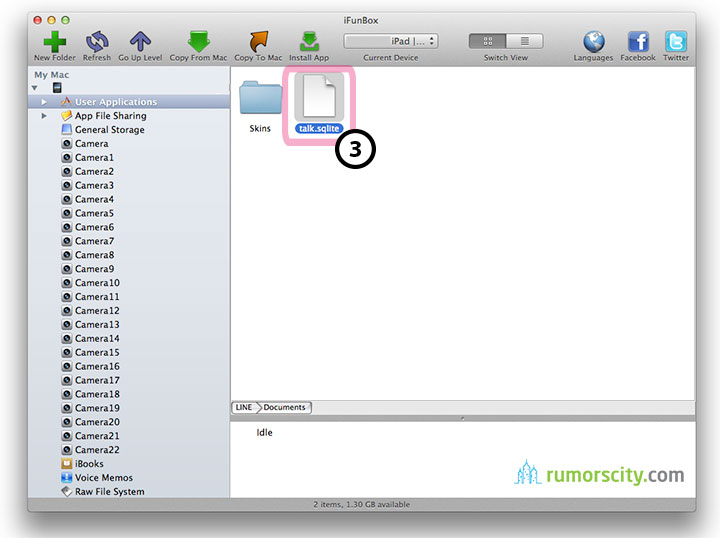This screenshot has height=538, width=720.
Task: Click the Camera7 icon in sidebar
Action: pyautogui.click(x=67, y=241)
